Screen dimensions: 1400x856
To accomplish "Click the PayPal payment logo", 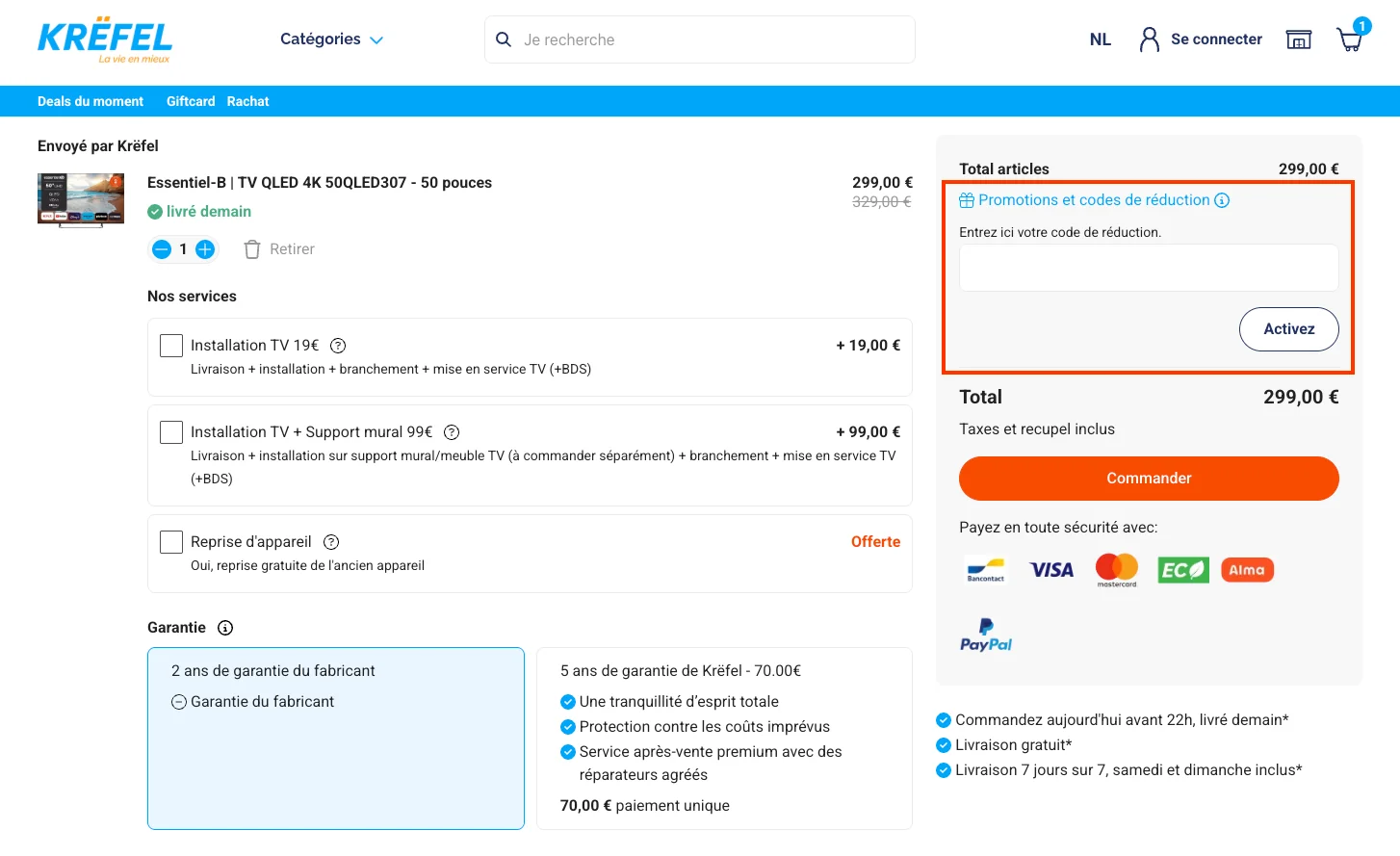I will click(986, 636).
